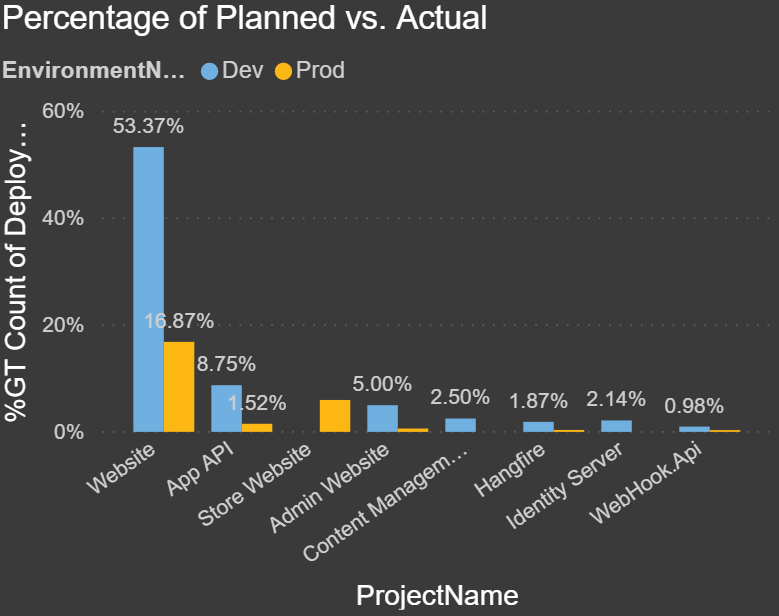Select the WebHook.Api x-axis label
Viewport: 779px width, 616px height.
point(653,487)
